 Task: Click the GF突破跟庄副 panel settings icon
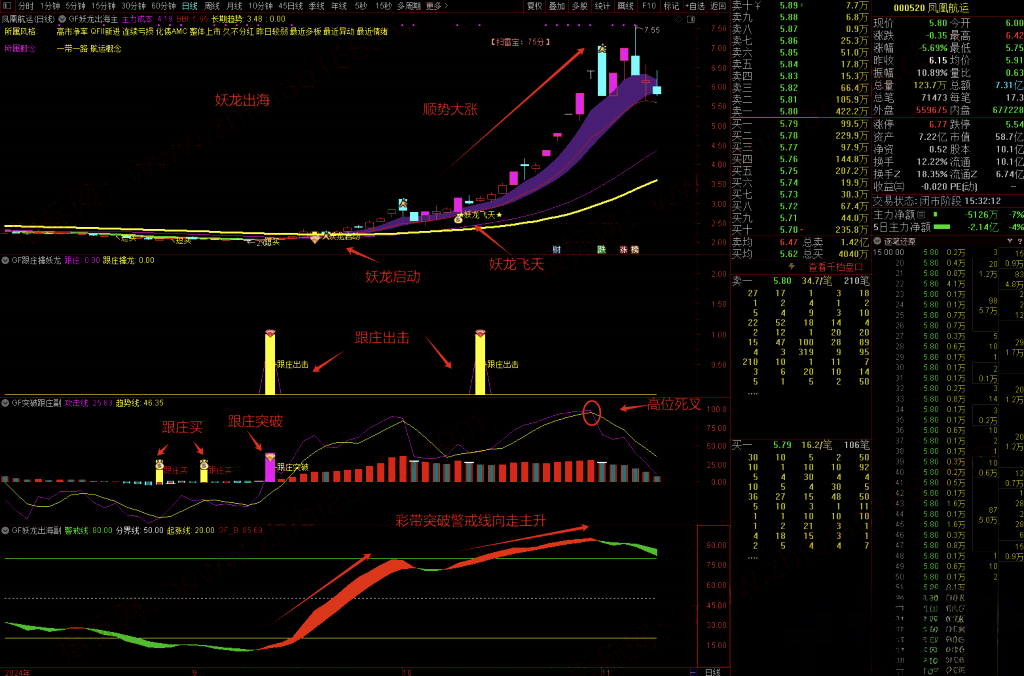(x=5, y=402)
